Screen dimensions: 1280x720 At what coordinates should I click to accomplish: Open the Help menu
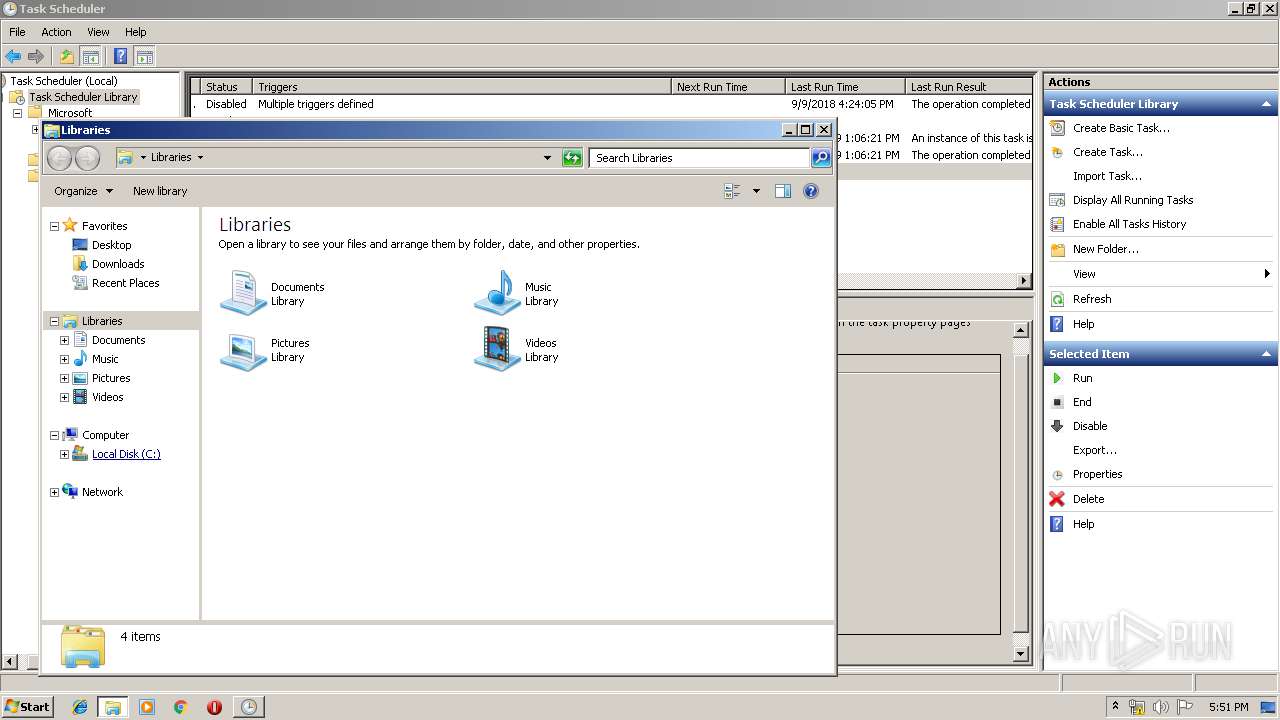click(x=135, y=32)
